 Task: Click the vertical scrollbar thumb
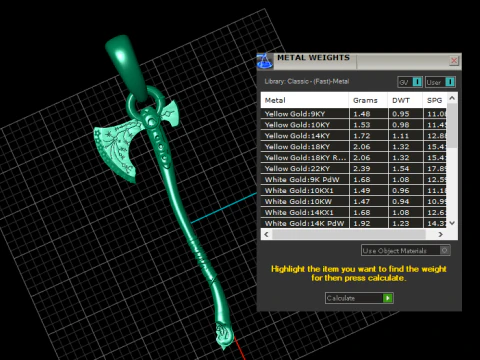coord(452,126)
